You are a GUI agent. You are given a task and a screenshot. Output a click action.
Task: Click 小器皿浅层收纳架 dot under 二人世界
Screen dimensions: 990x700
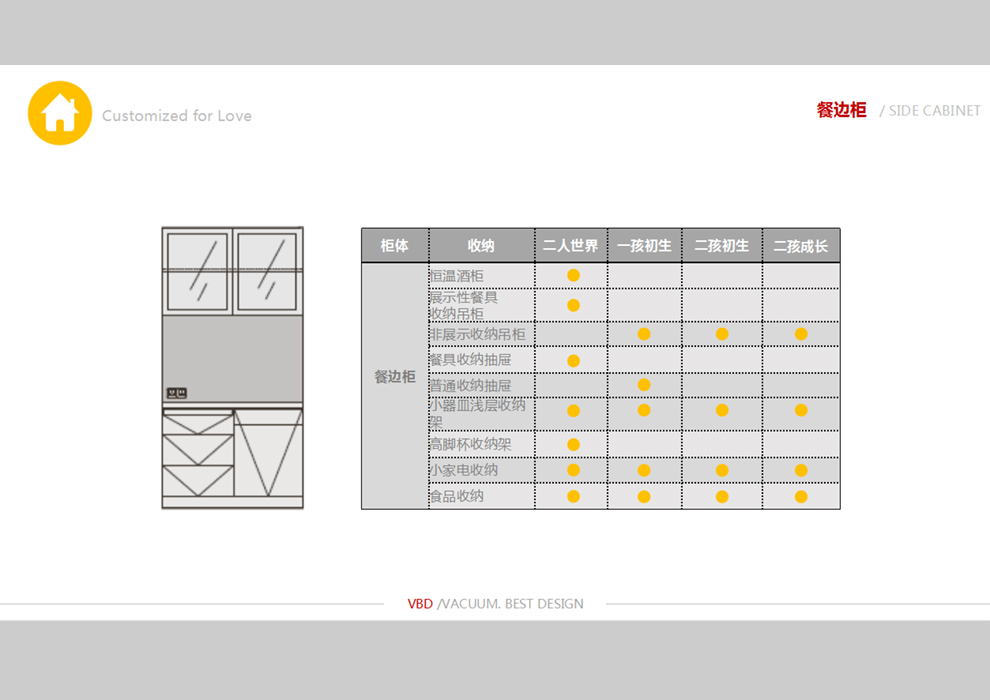[x=573, y=411]
